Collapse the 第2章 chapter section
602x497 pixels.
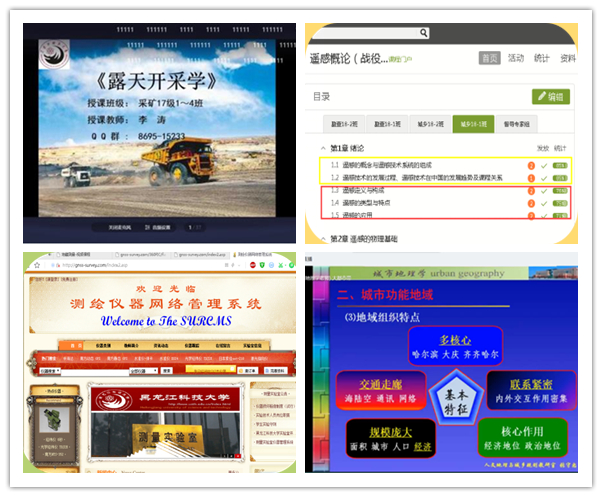(322, 239)
